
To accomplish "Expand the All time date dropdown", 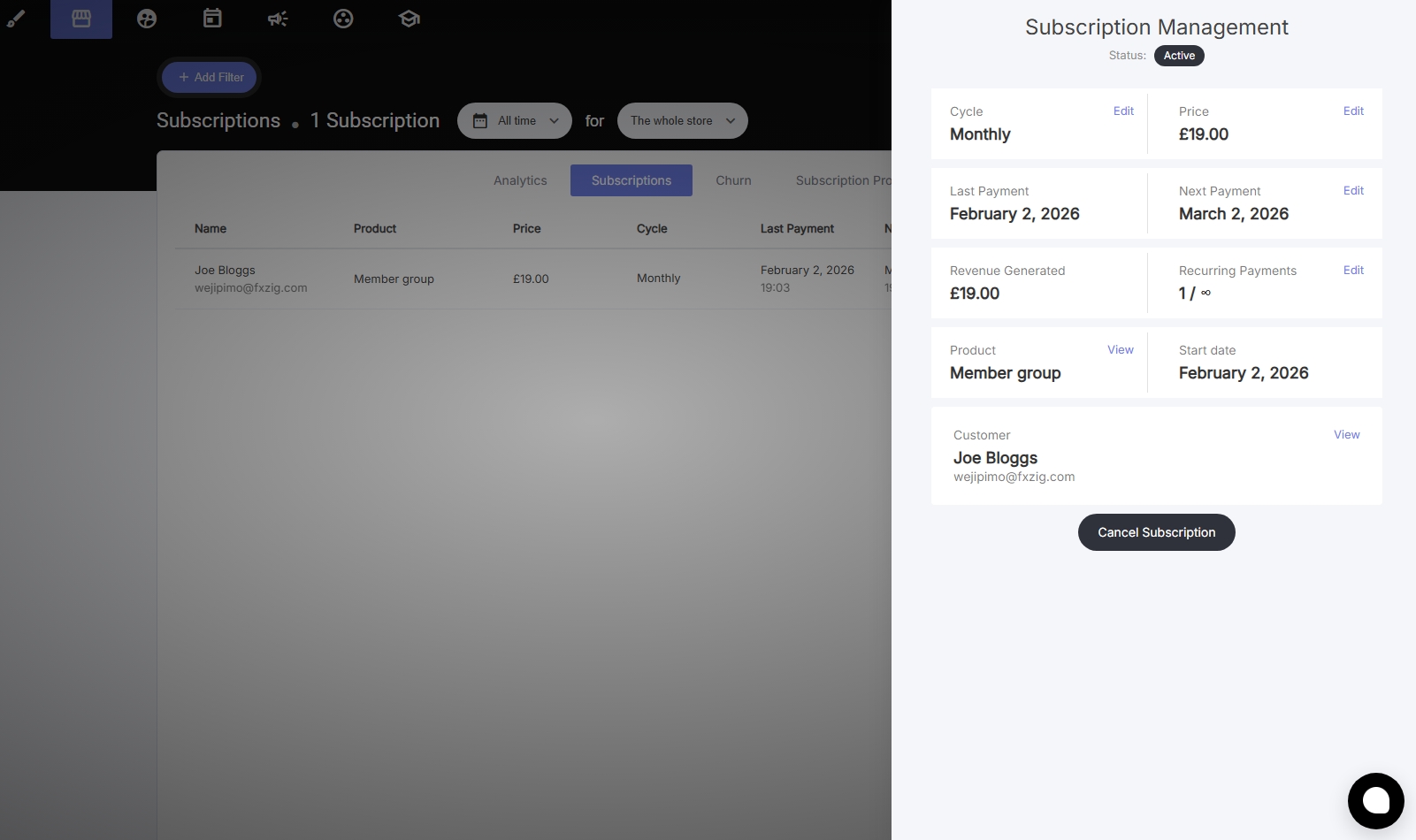I will 515,121.
